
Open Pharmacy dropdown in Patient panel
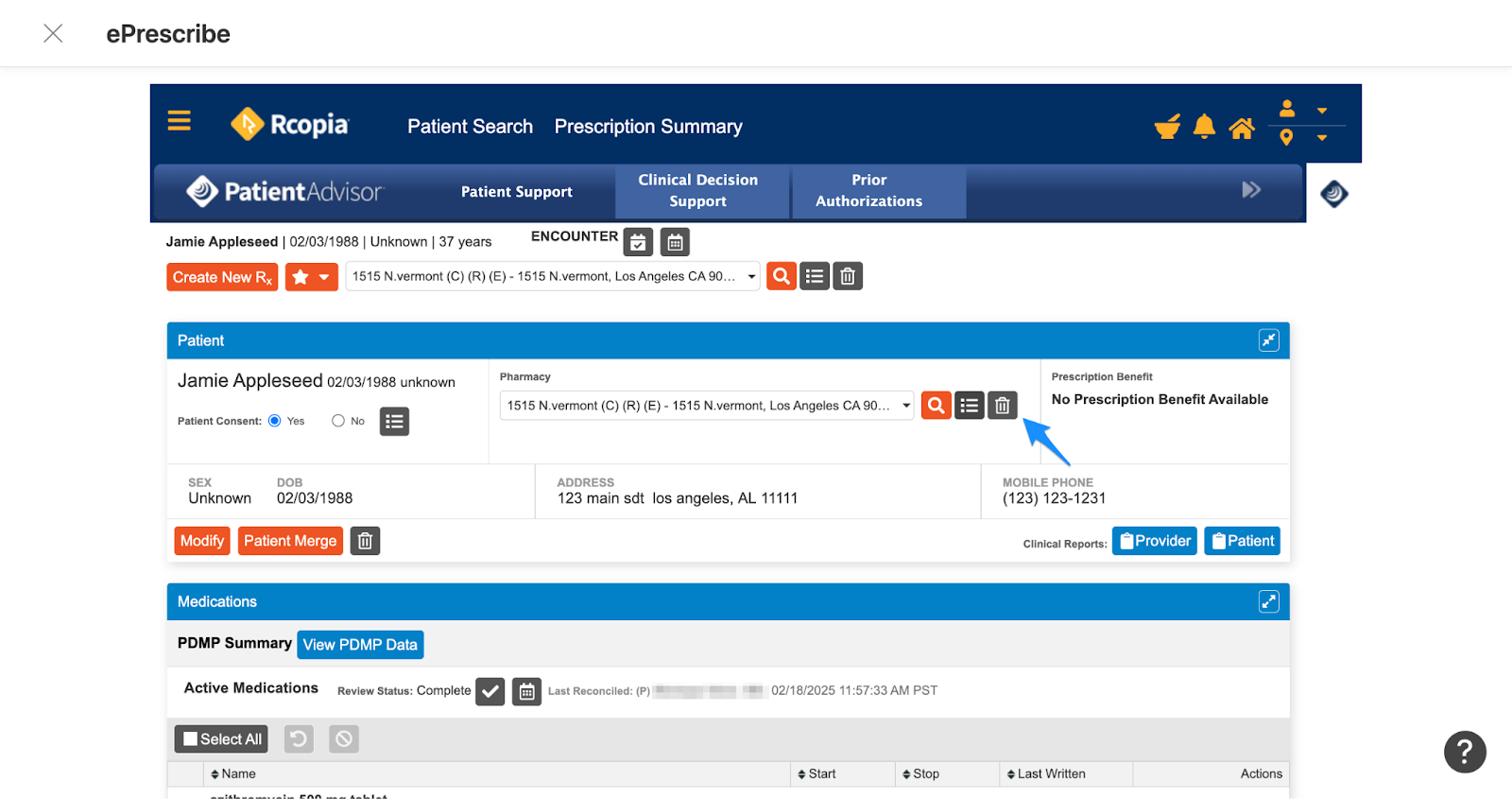click(707, 406)
